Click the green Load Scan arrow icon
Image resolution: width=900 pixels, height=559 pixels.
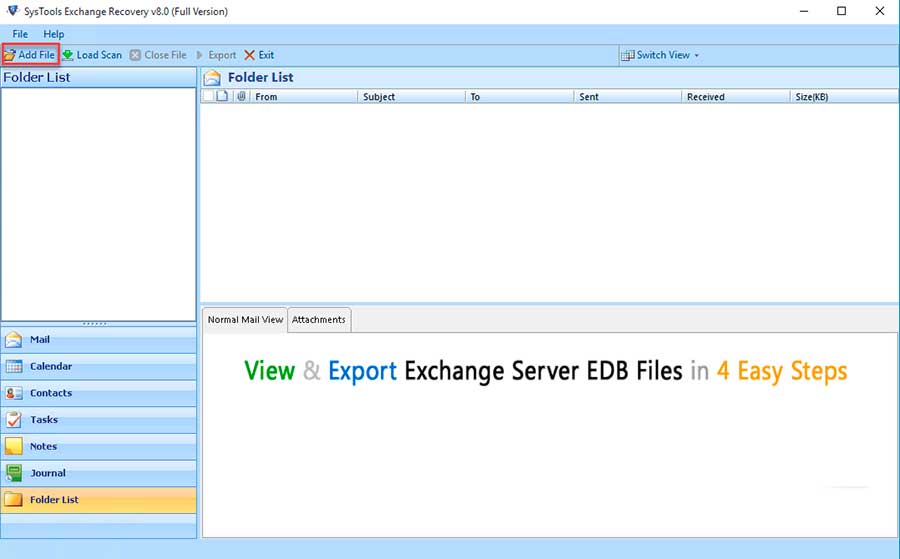(x=68, y=55)
